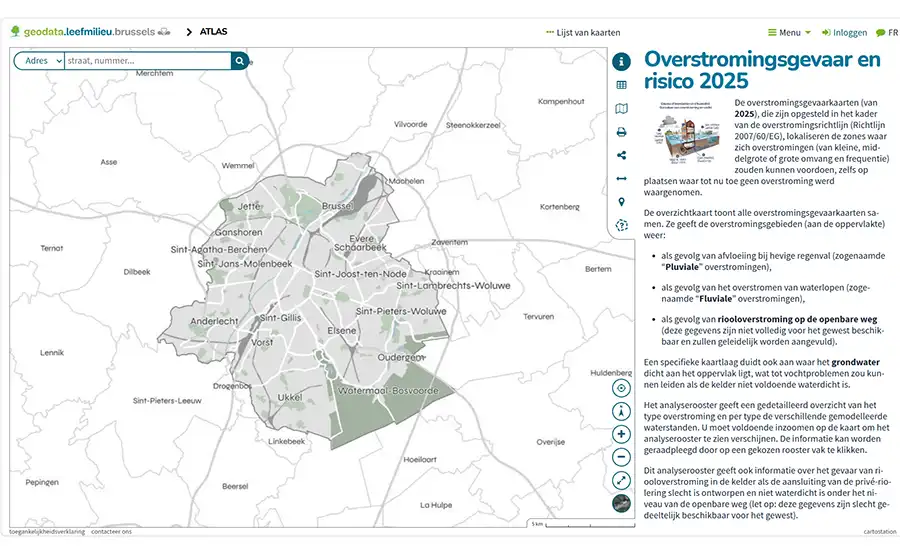Click the Overstromingsgevaar en risico 2025 heading
The image size is (900, 554).
point(762,69)
